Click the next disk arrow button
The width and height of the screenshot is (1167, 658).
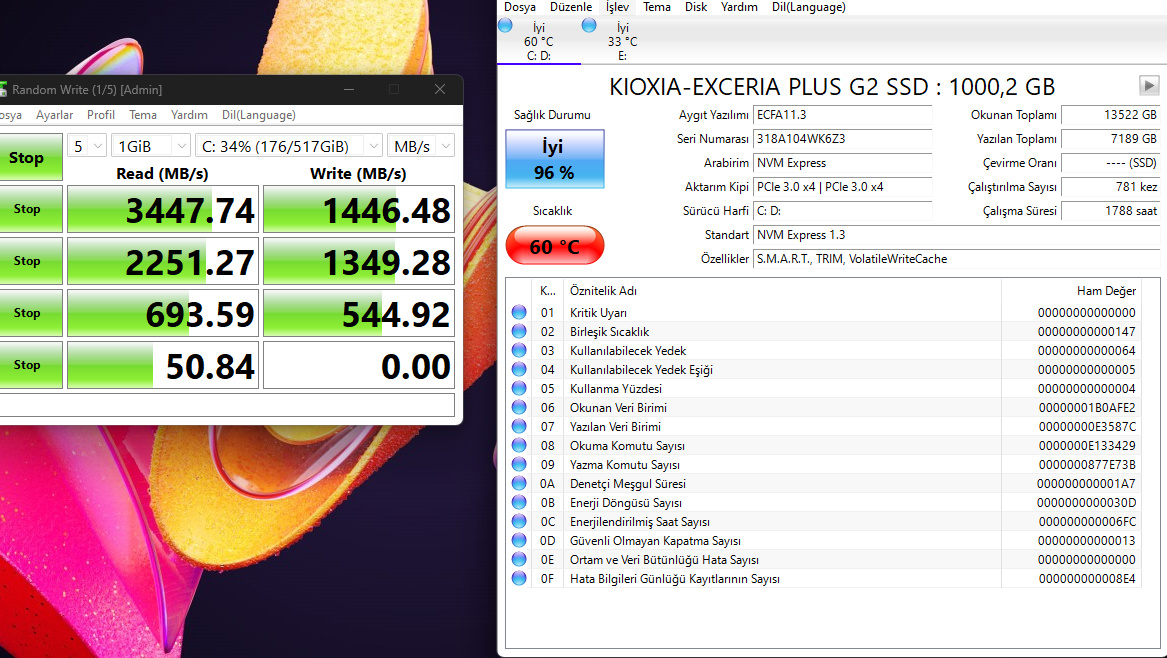1149,86
